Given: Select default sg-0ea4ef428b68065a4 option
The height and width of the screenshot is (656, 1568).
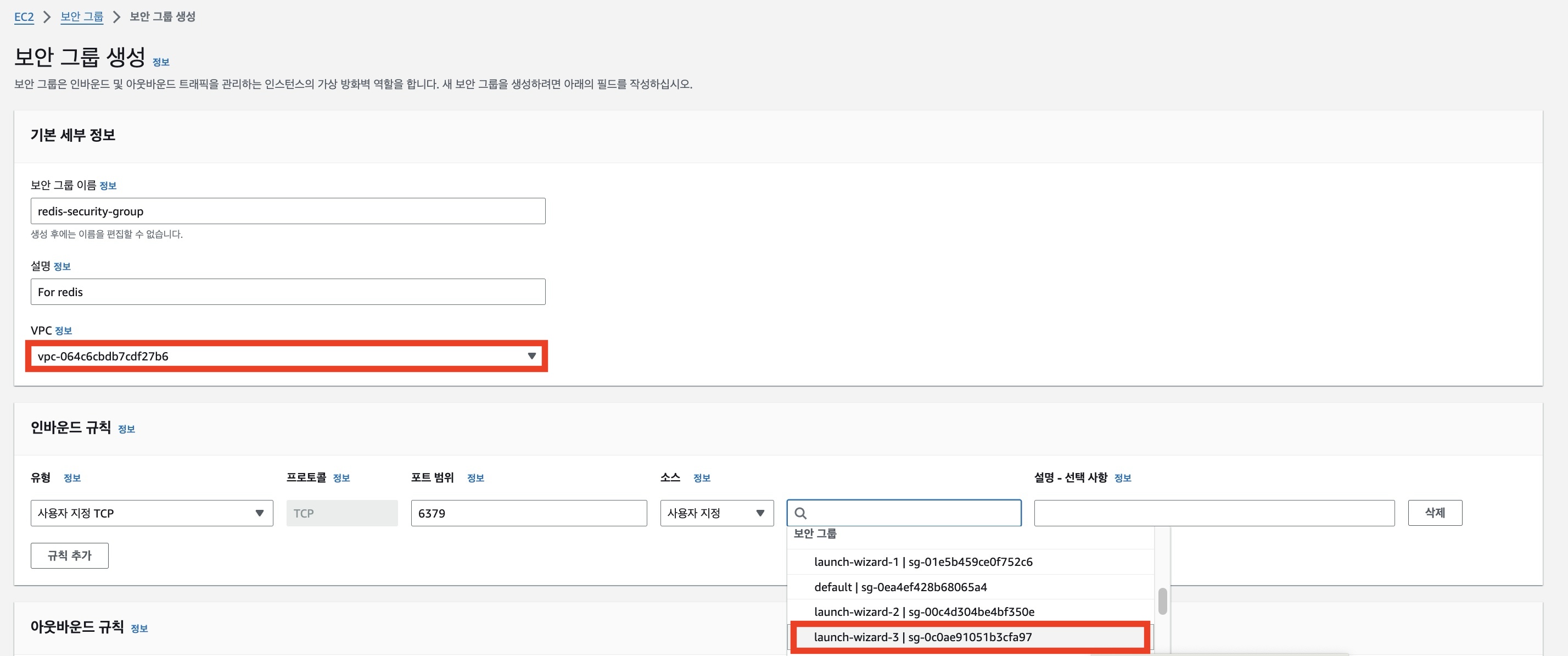Looking at the screenshot, I should point(970,587).
